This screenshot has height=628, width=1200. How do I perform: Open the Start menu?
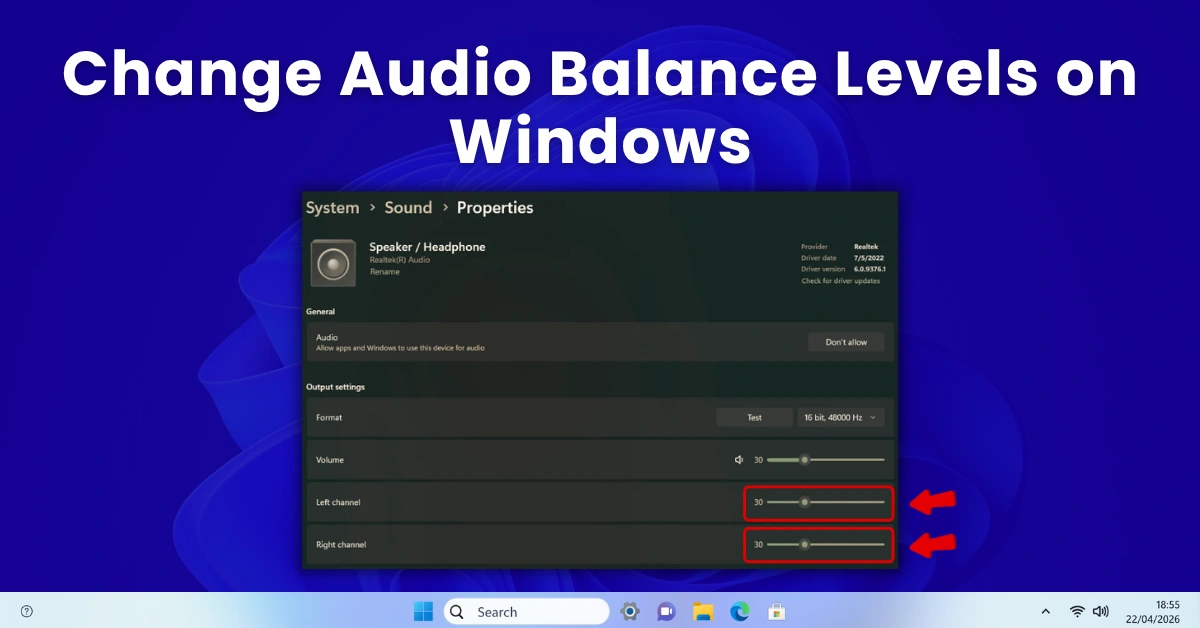[423, 611]
